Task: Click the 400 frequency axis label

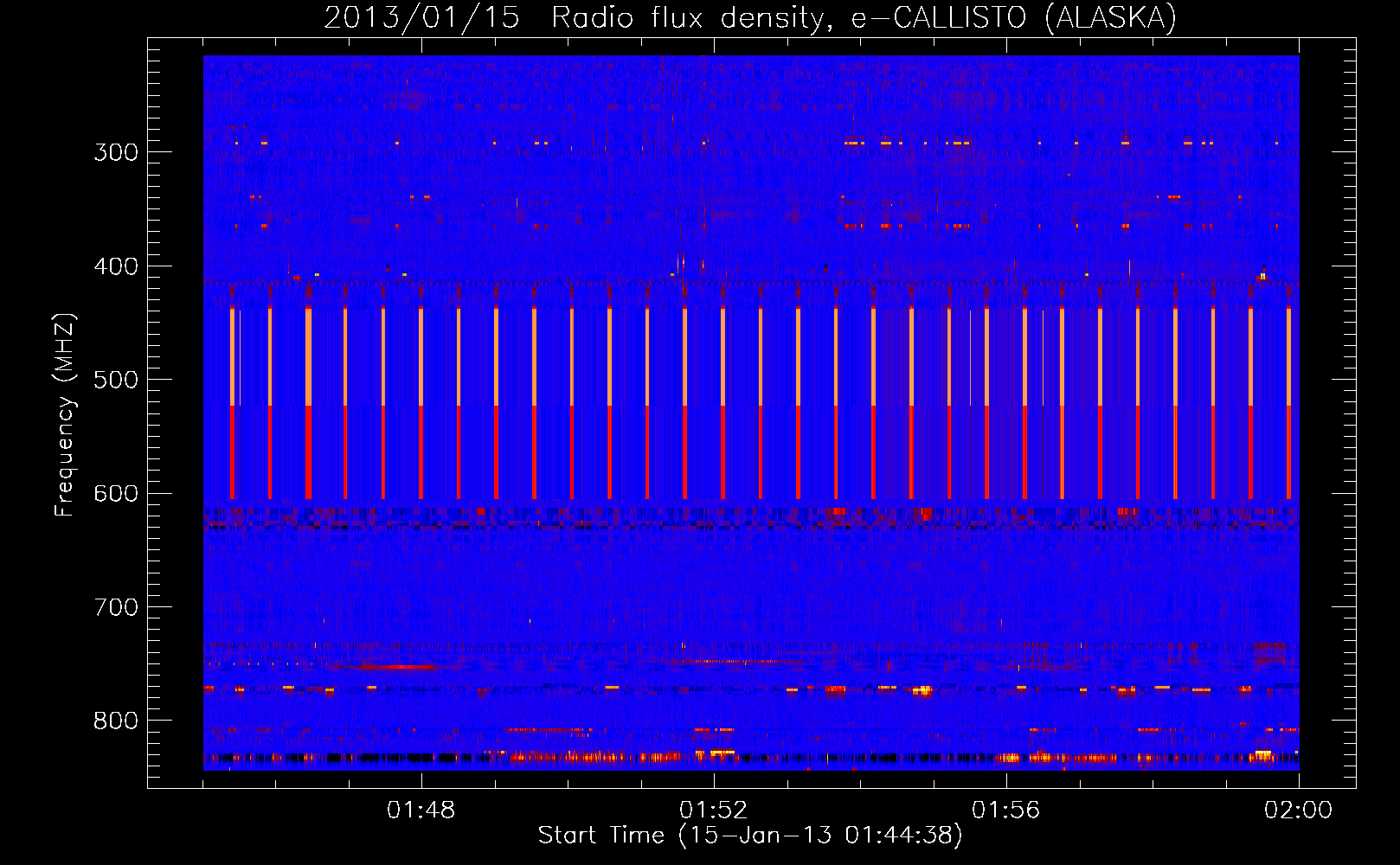Action: (116, 266)
